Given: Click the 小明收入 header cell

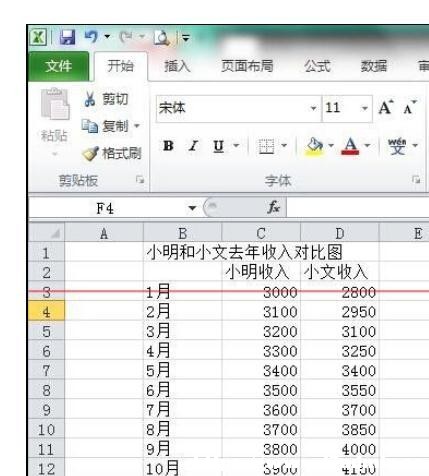Looking at the screenshot, I should pyautogui.click(x=261, y=272).
